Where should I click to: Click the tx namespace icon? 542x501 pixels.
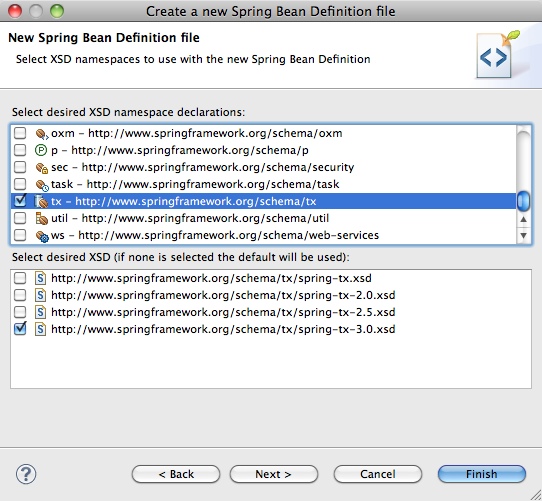click(x=42, y=201)
